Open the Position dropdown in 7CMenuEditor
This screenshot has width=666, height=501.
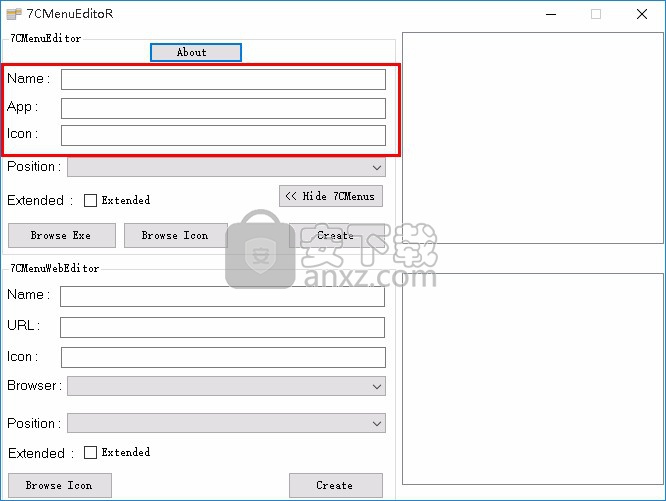coord(226,167)
